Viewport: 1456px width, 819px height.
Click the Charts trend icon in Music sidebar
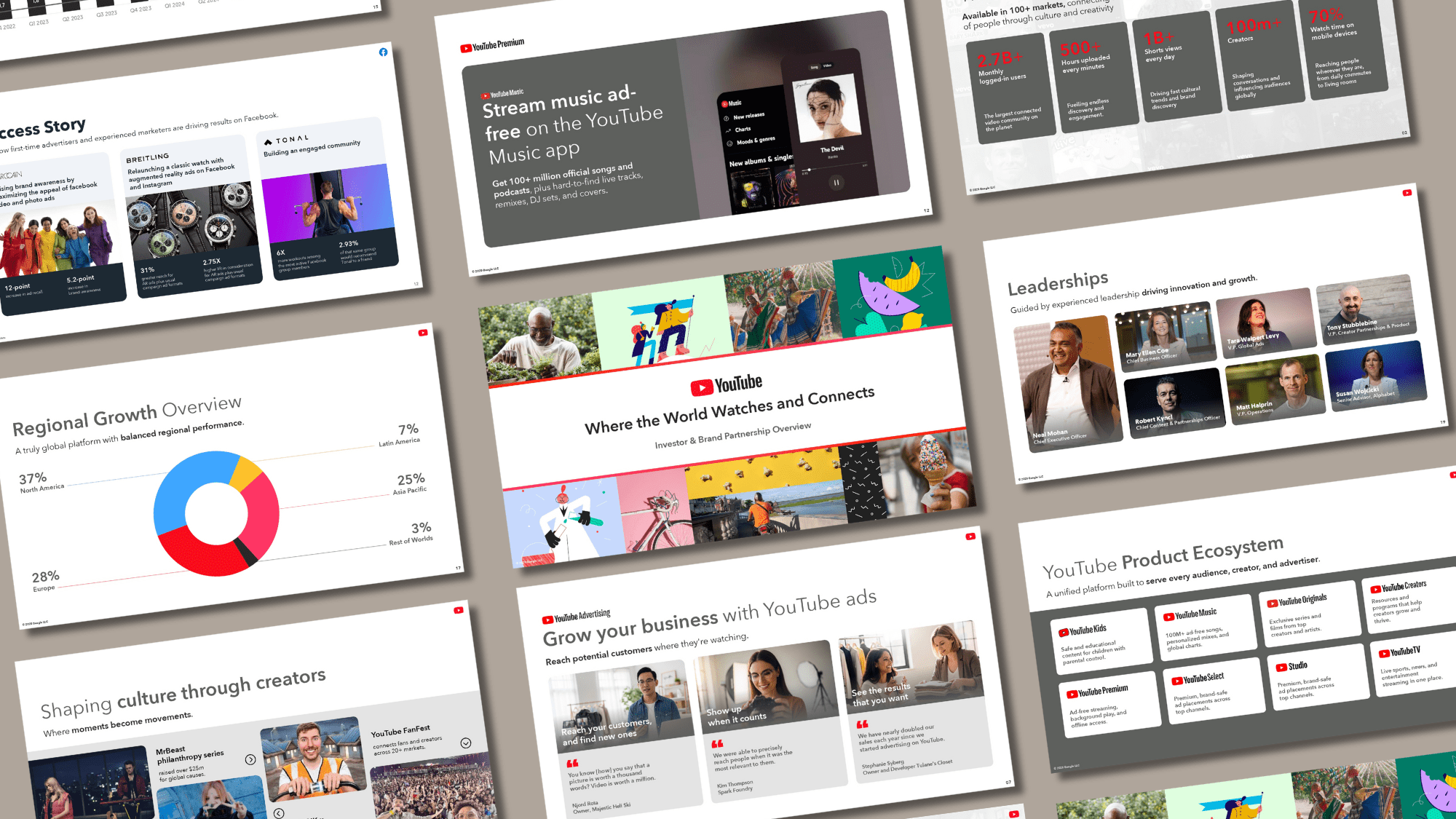(728, 130)
